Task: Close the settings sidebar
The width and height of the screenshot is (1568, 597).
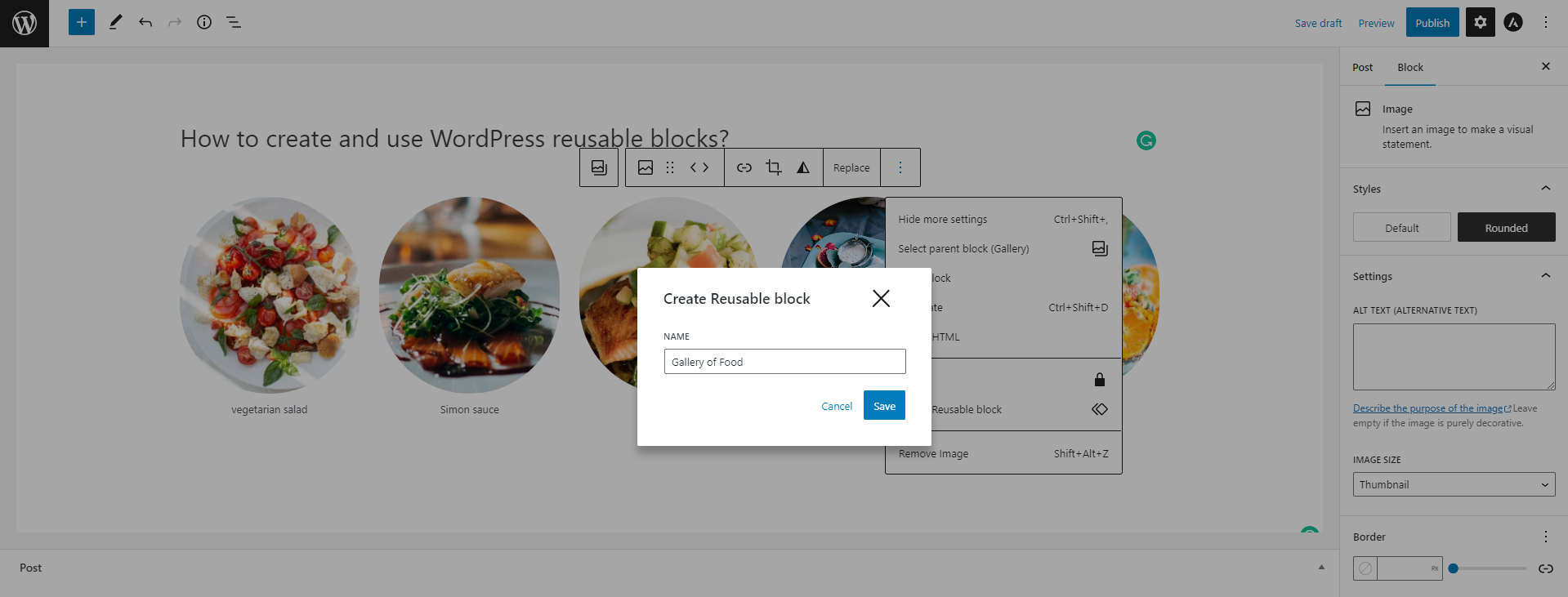Action: coord(1546,66)
